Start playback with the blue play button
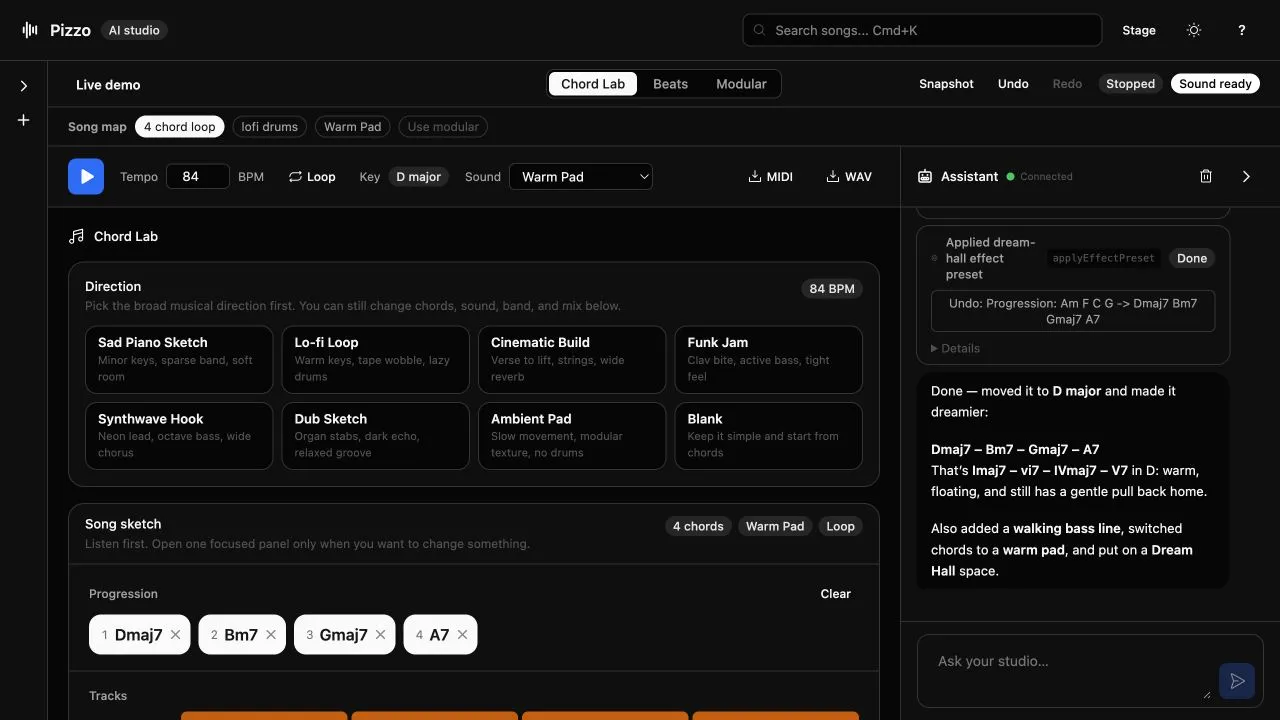Image resolution: width=1280 pixels, height=720 pixels. [86, 176]
